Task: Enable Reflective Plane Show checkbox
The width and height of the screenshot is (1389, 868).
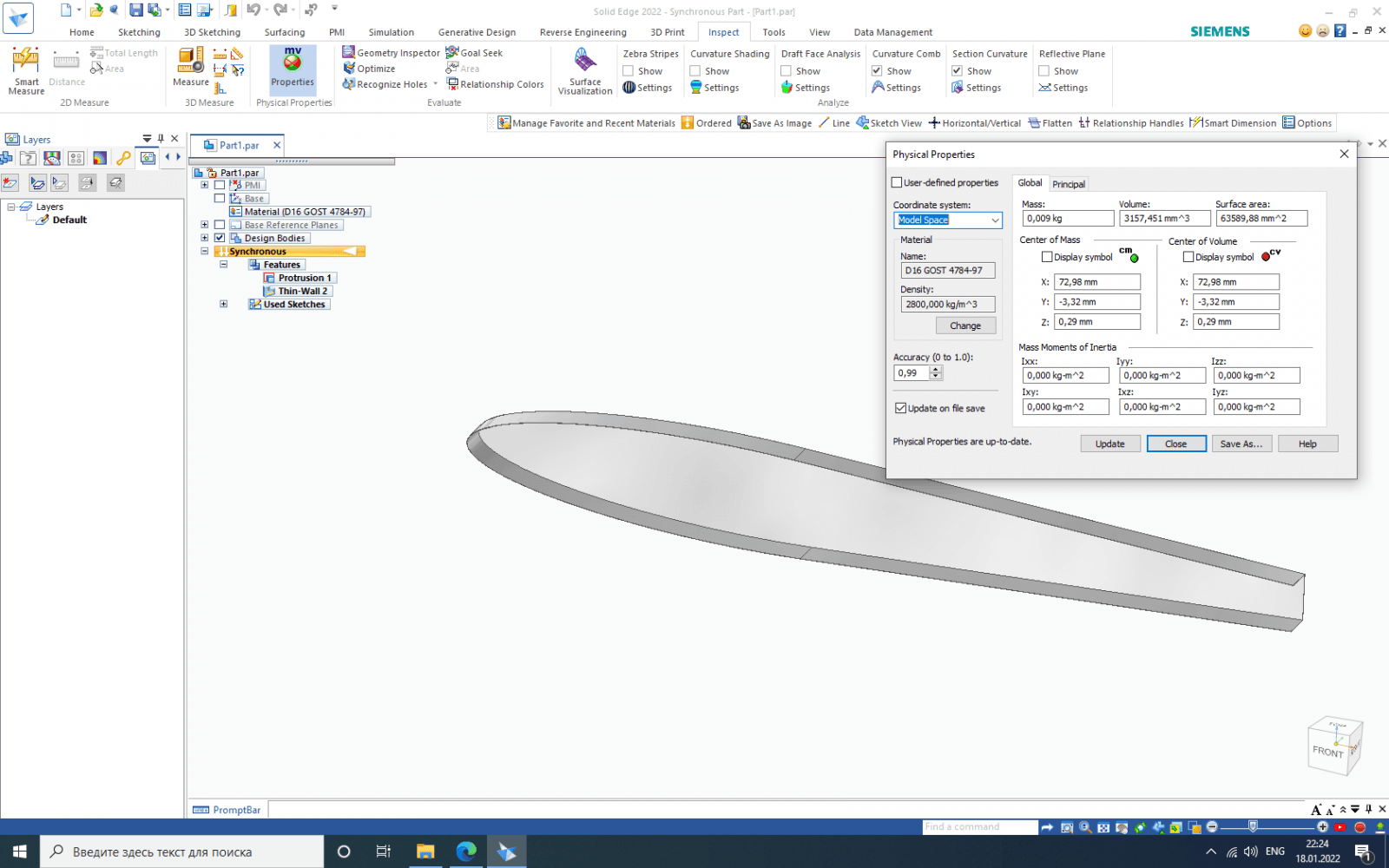Action: pyautogui.click(x=1043, y=71)
